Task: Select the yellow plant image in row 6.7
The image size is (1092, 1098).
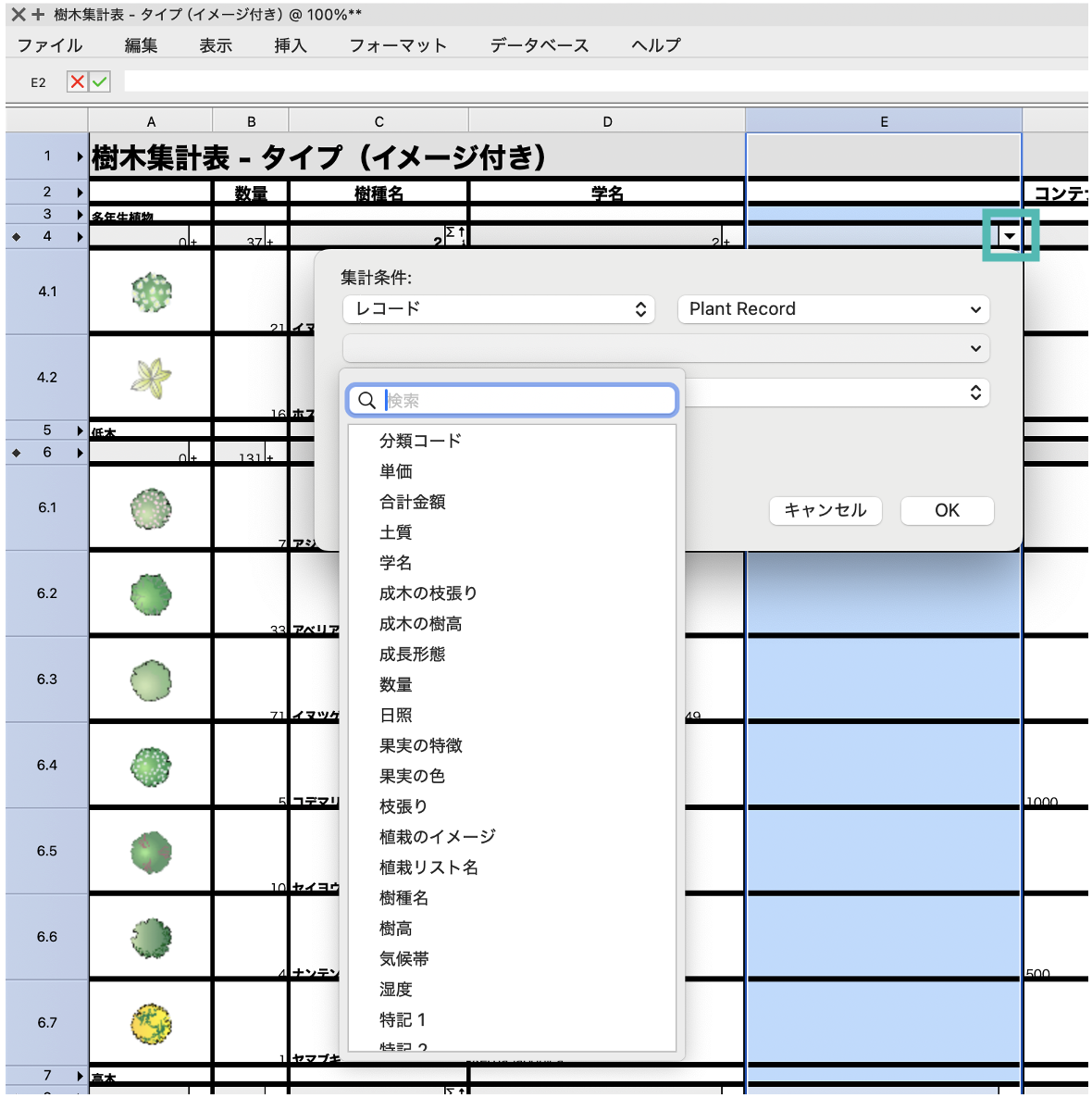Action: click(x=151, y=1023)
